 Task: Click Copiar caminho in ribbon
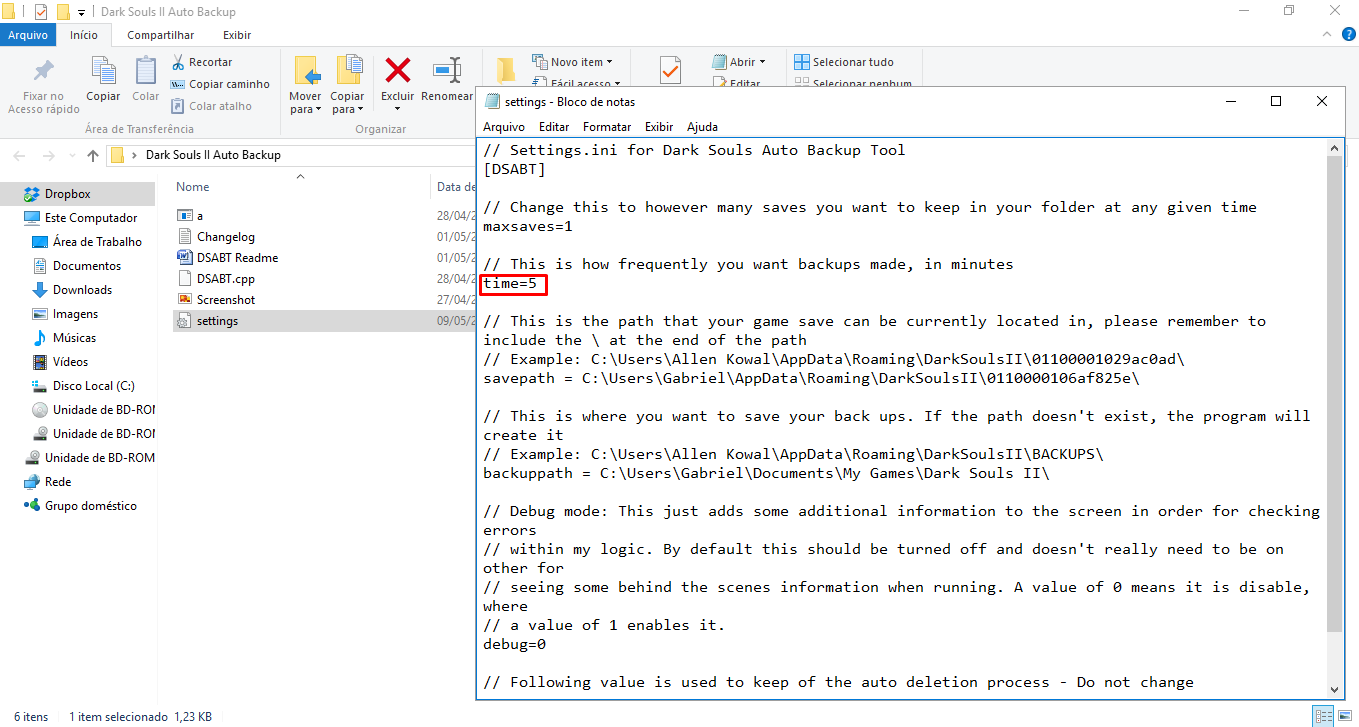tap(221, 84)
